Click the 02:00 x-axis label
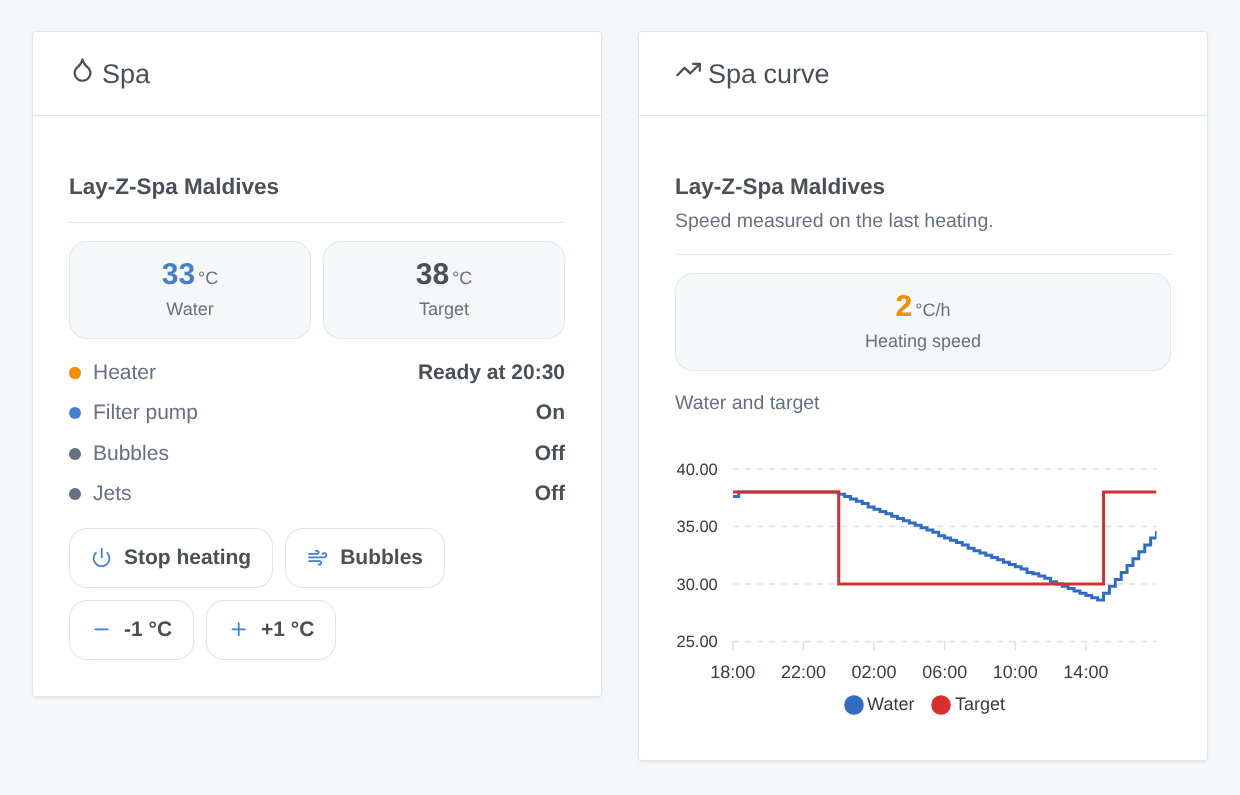Viewport: 1240px width, 795px height. click(874, 672)
